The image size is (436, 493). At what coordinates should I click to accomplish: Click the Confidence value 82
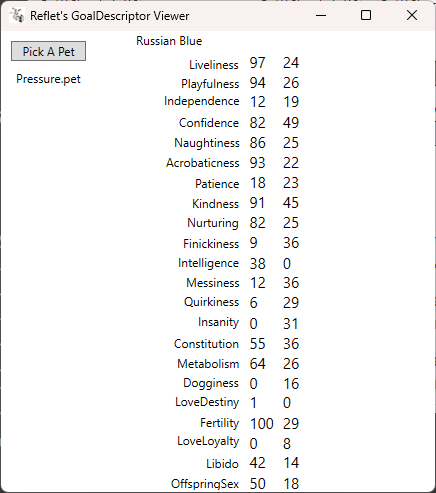tap(257, 123)
